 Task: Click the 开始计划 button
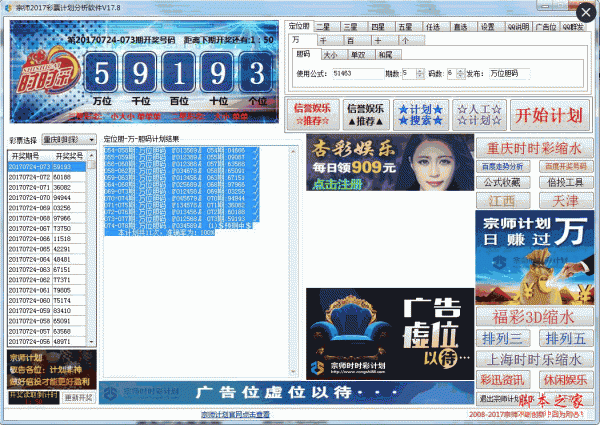pyautogui.click(x=549, y=115)
